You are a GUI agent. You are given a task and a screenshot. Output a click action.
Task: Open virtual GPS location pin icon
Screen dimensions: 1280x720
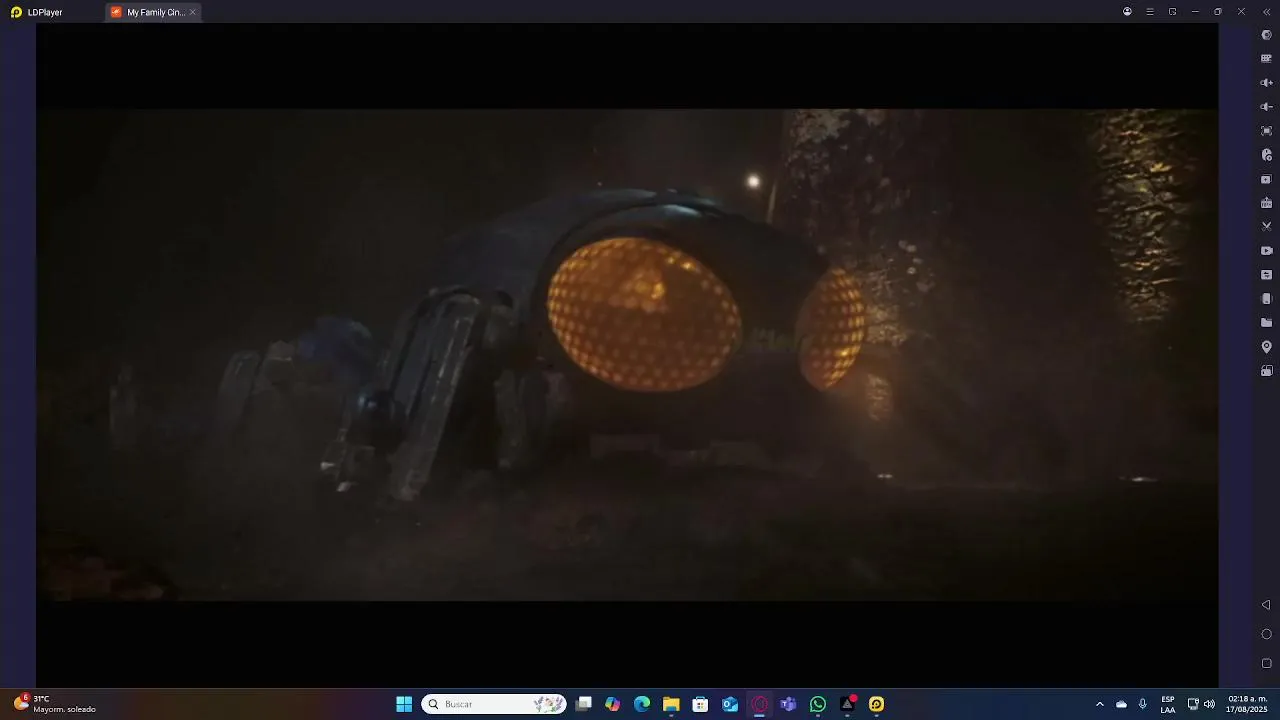[1266, 347]
